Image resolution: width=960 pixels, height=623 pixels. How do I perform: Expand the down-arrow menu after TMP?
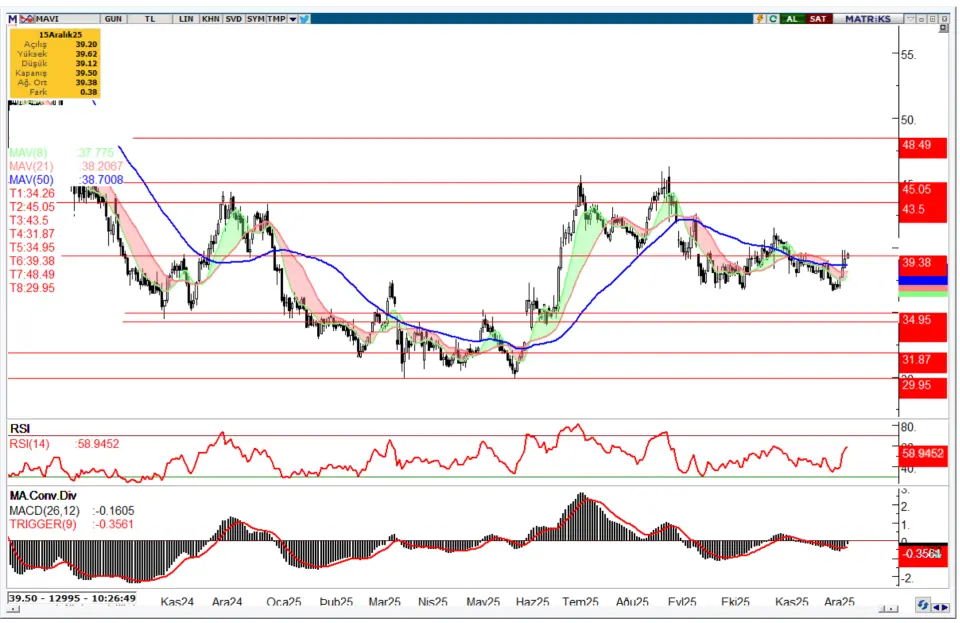(x=292, y=19)
